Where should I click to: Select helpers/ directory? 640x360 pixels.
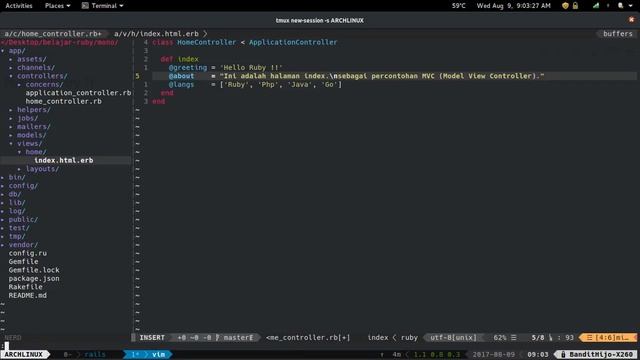(34, 110)
